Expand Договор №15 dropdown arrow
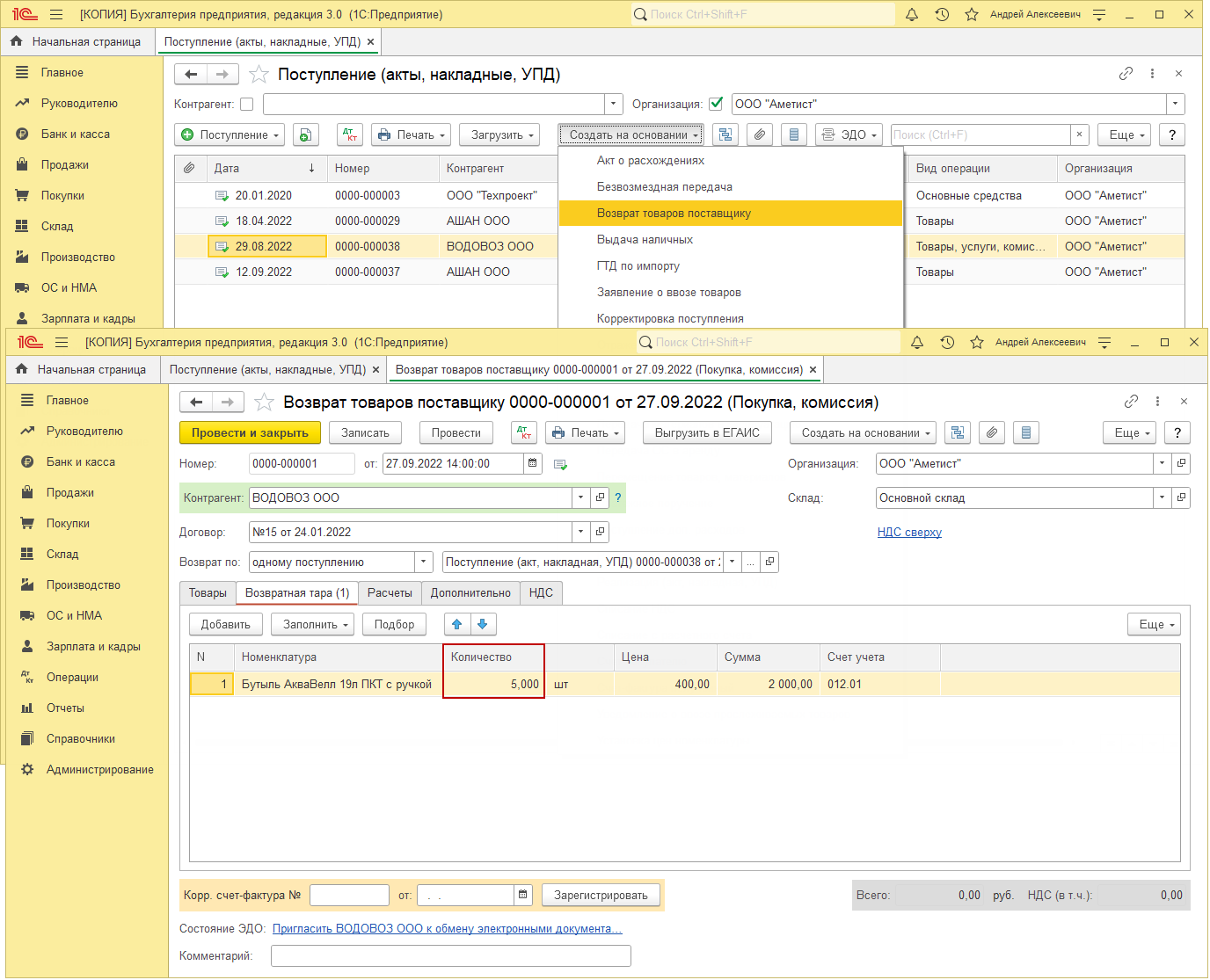 [580, 532]
